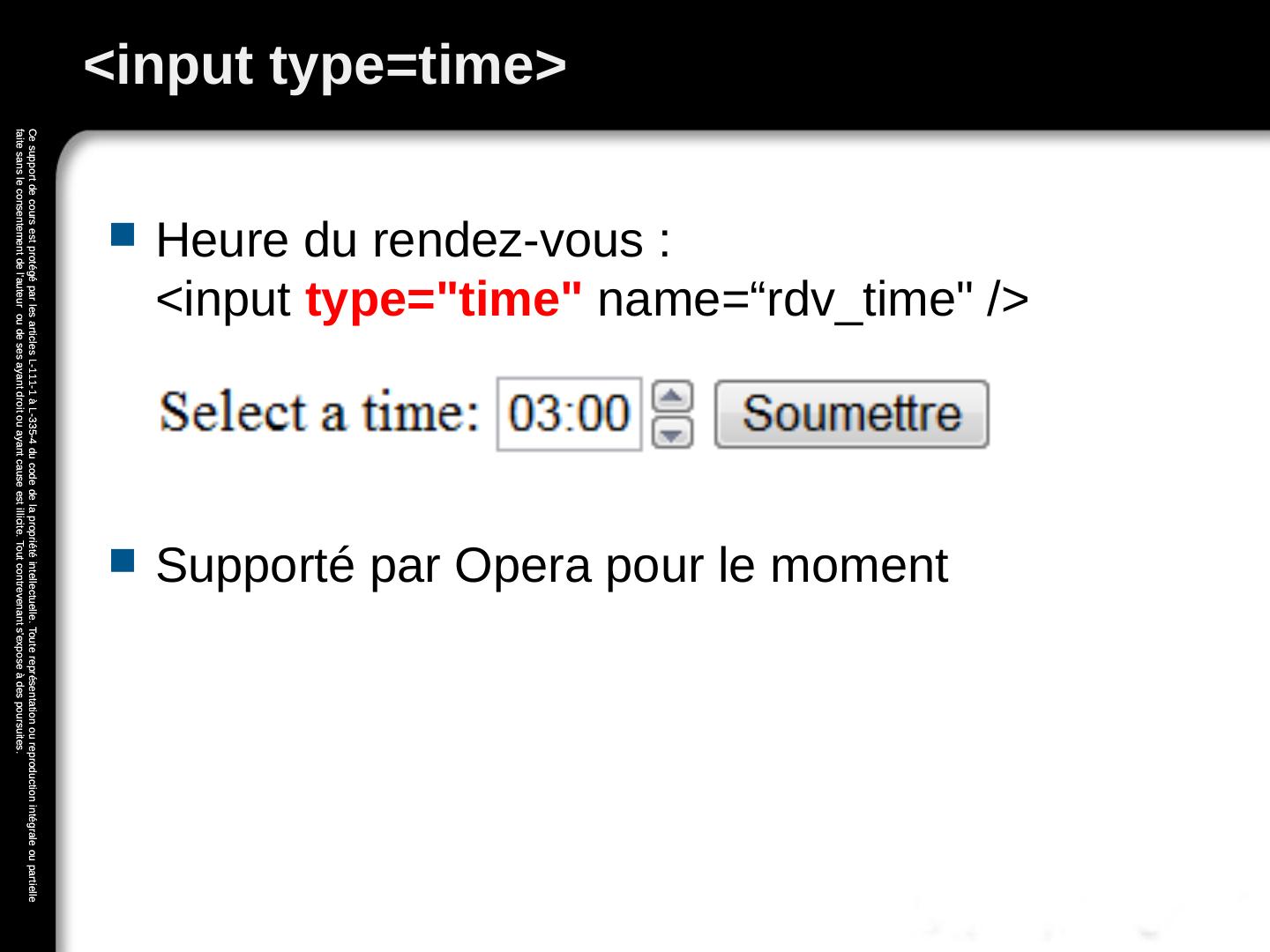Click the blue bullet beside 'Heure du rendez-vous'
The width and height of the screenshot is (1270, 952).
click(123, 234)
